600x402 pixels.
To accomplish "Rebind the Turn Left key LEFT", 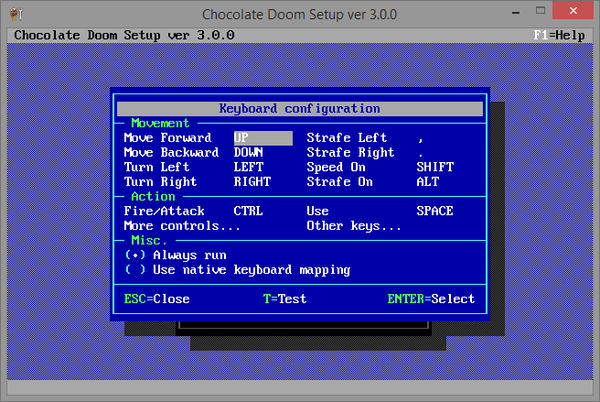I will 248,167.
